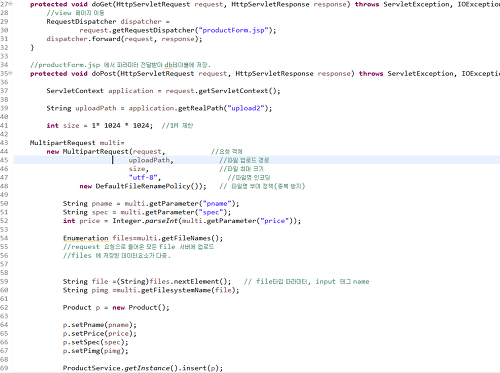
Task: Click the "utf-8" string literal
Action: 143,178
